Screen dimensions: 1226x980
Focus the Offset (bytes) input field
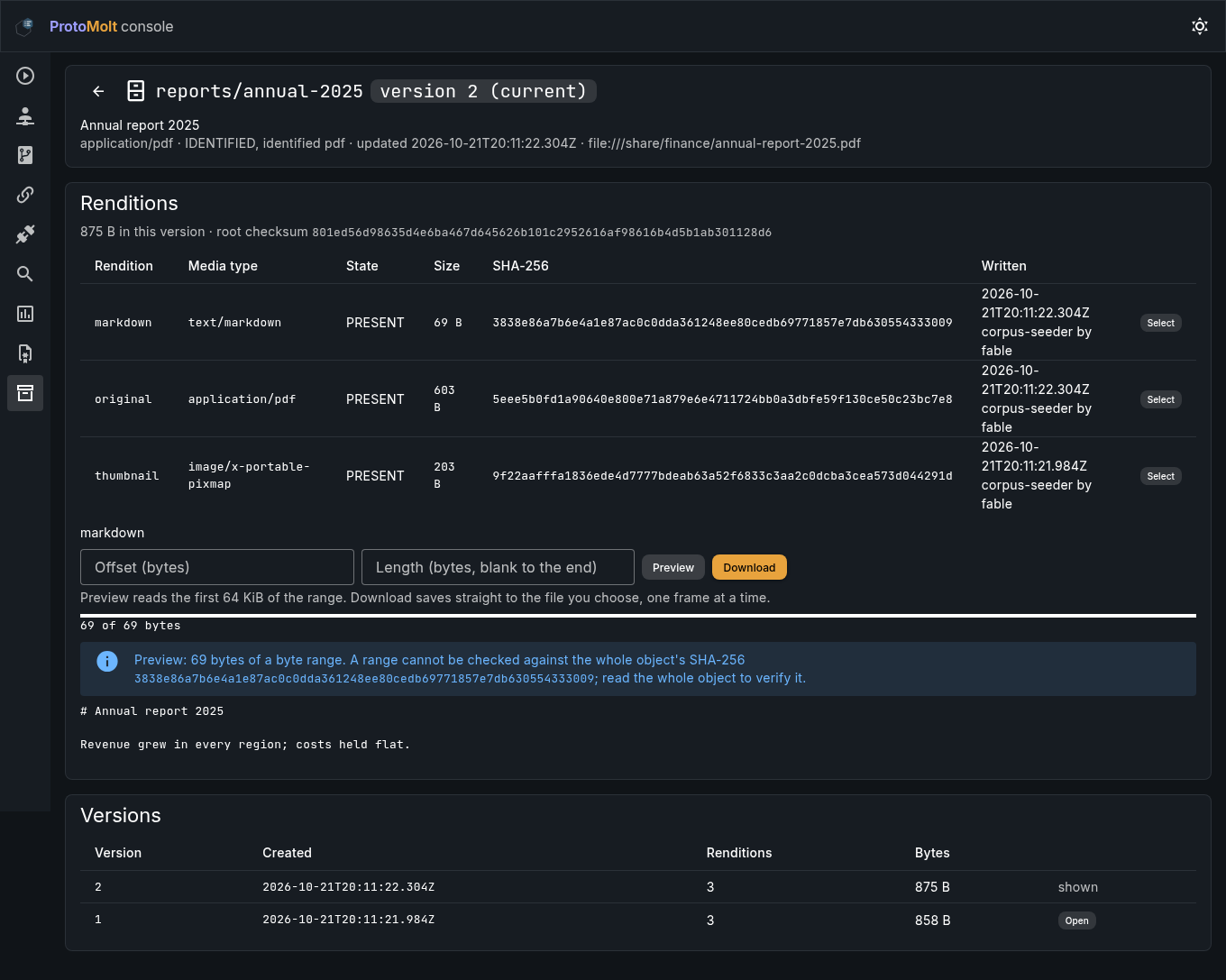(217, 567)
